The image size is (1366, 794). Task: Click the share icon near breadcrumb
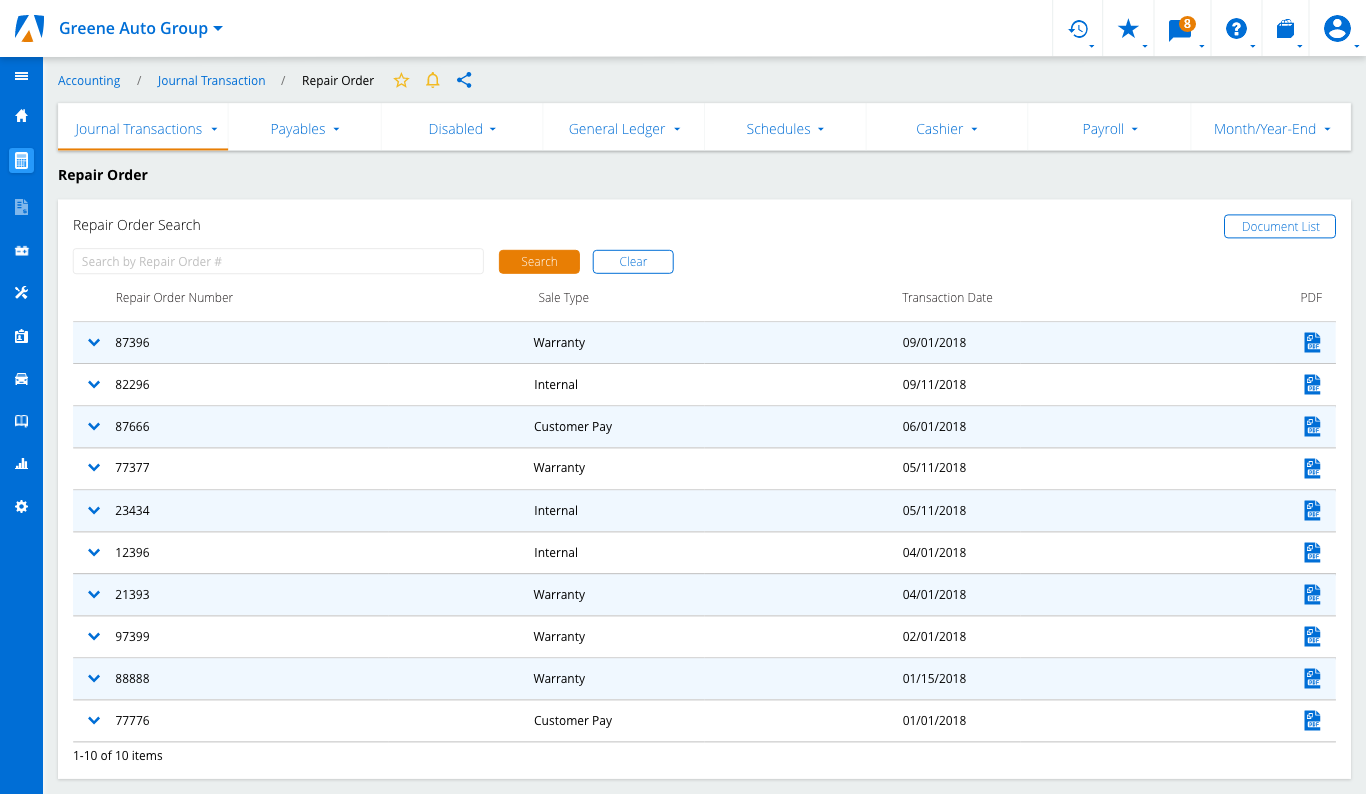[x=464, y=81]
